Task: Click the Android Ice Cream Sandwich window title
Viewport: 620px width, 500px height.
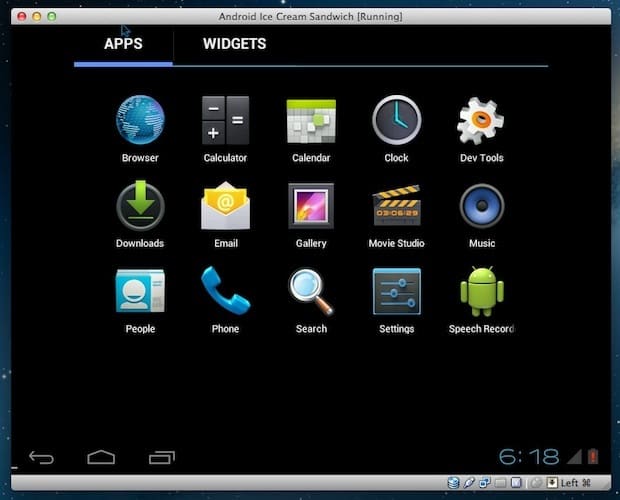Action: [x=310, y=17]
